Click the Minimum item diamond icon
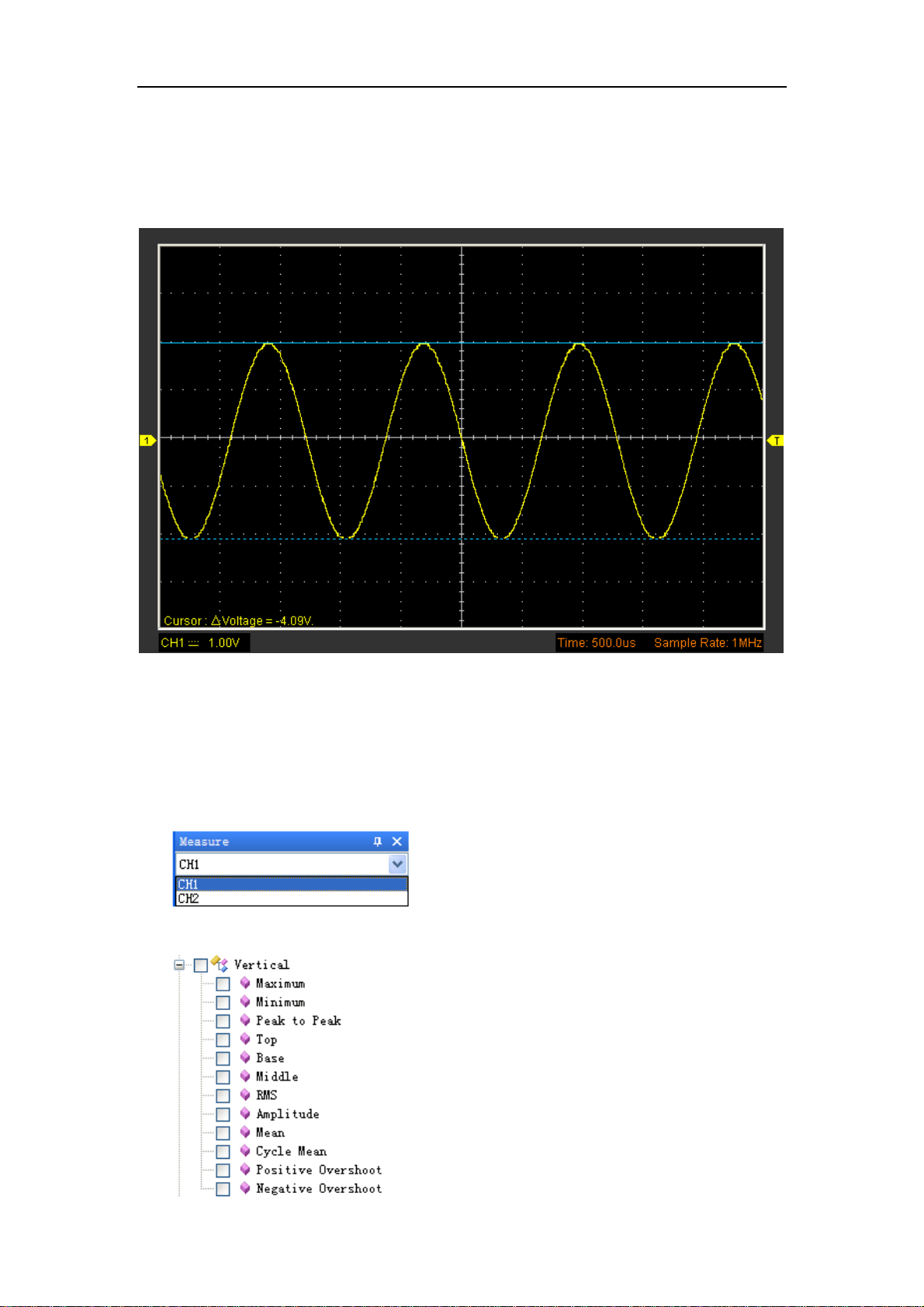 [x=245, y=1001]
